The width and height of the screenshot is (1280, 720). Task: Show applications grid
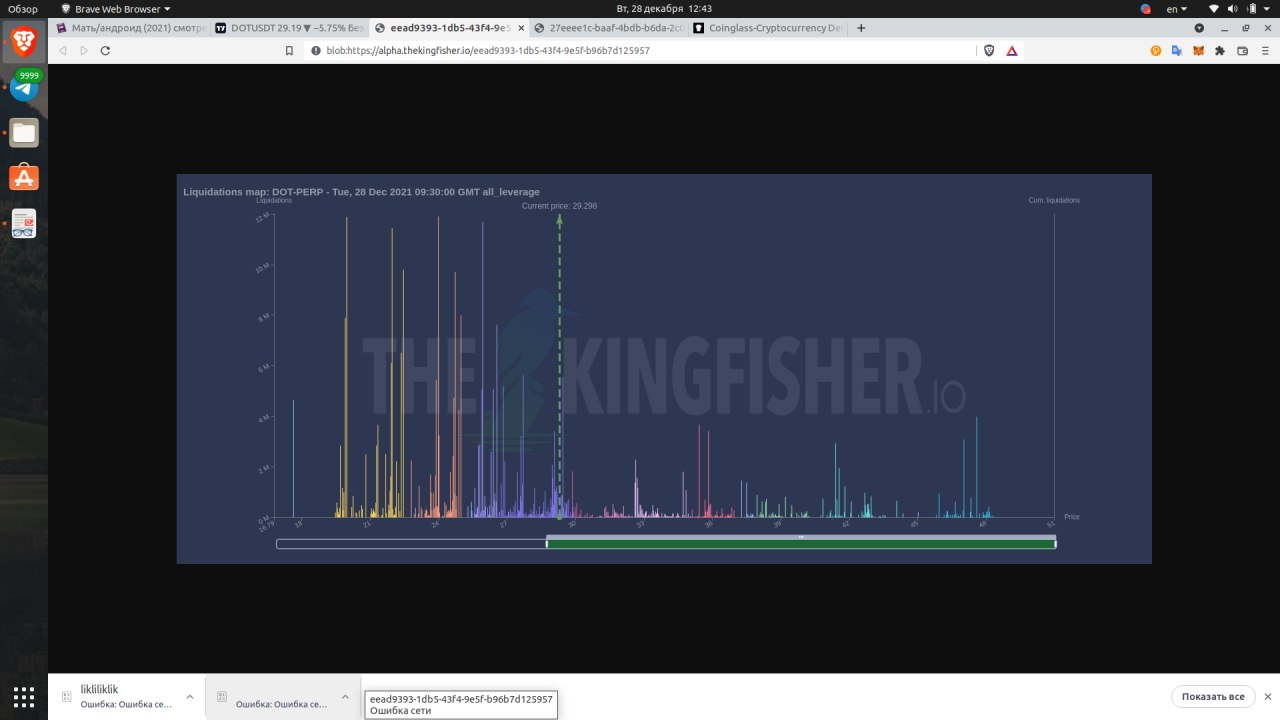tap(24, 696)
